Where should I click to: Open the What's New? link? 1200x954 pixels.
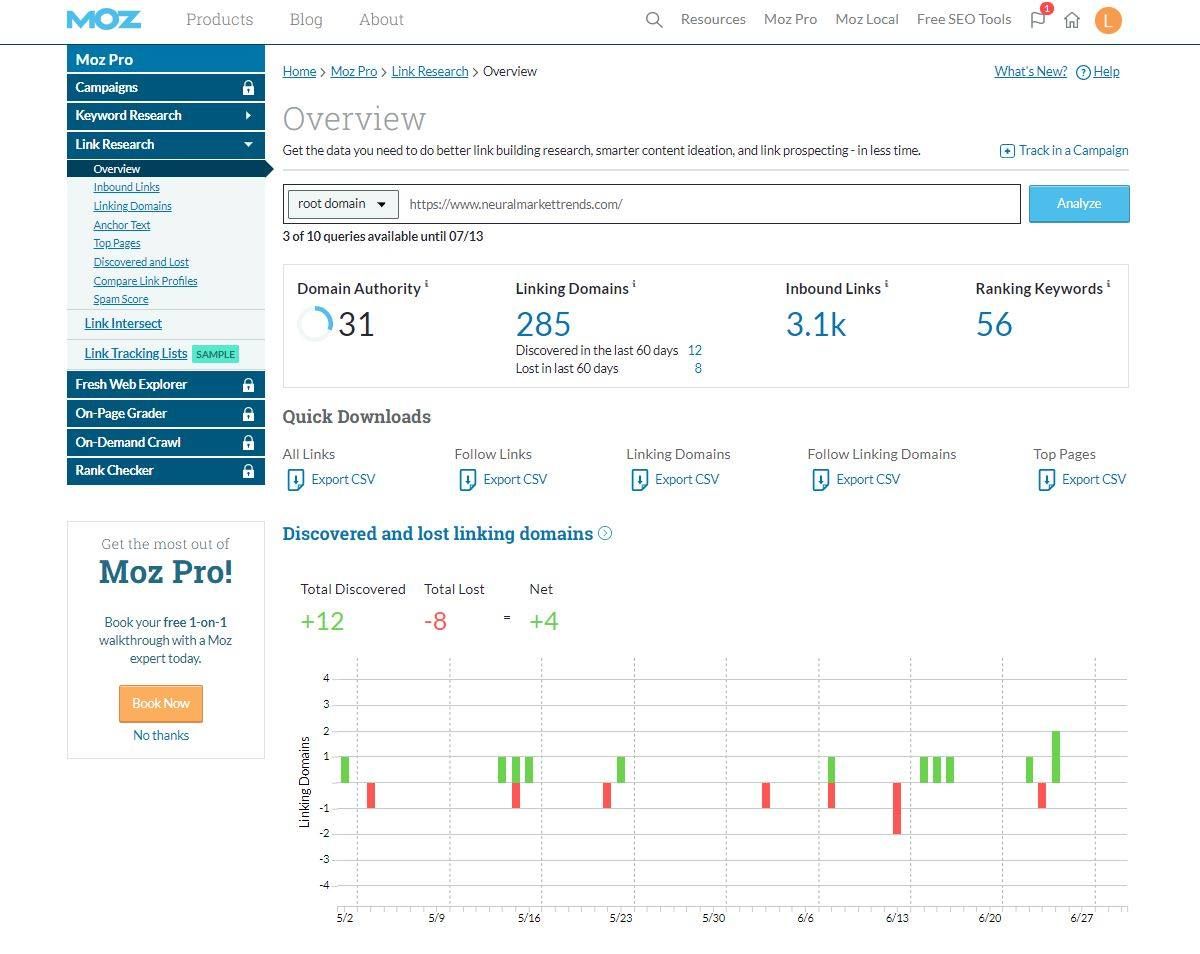point(1030,72)
